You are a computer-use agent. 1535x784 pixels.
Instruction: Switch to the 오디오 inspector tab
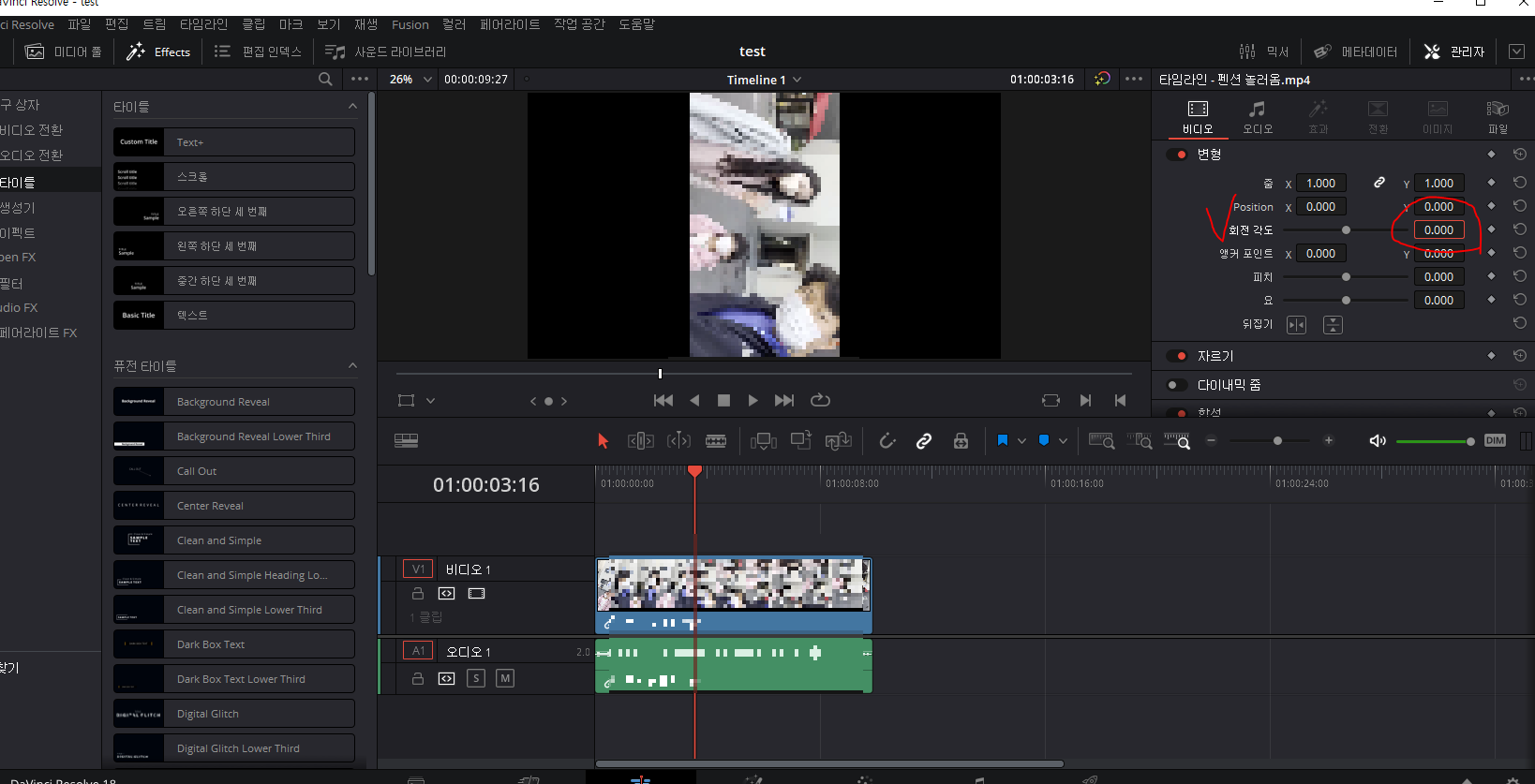(x=1258, y=118)
